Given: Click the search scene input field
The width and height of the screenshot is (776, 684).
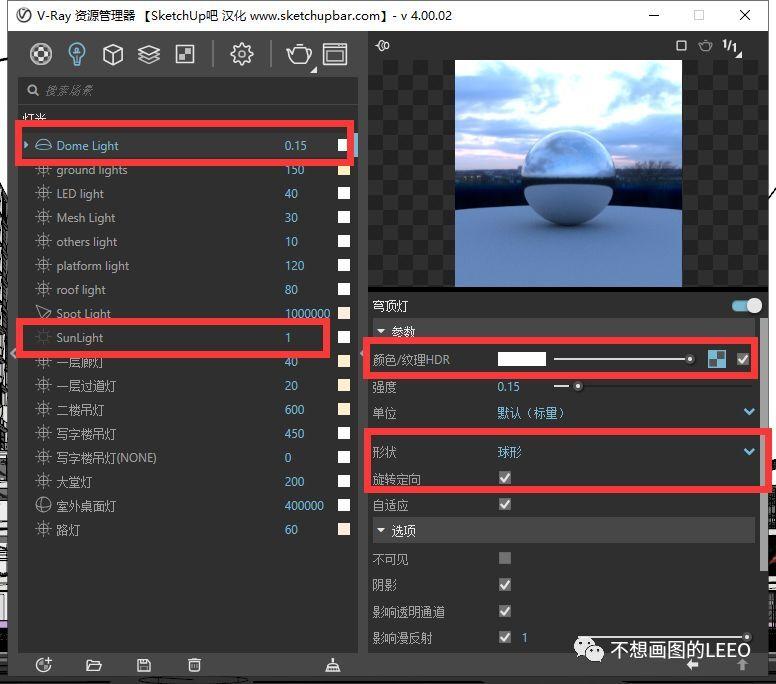Looking at the screenshot, I should pos(188,90).
